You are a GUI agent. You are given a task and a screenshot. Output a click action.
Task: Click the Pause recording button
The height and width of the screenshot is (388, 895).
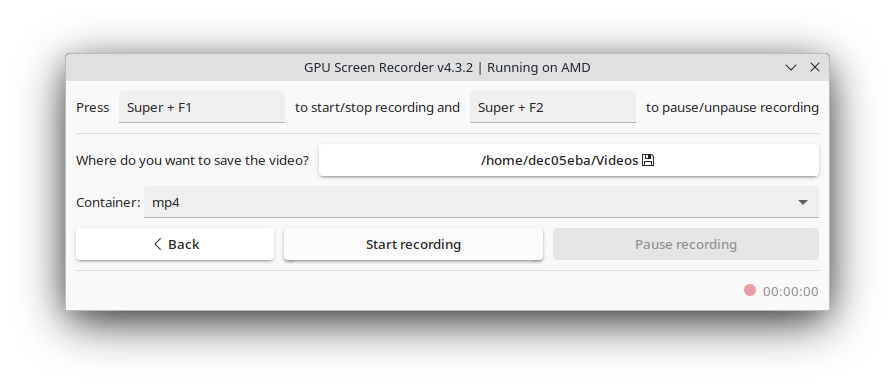point(686,244)
